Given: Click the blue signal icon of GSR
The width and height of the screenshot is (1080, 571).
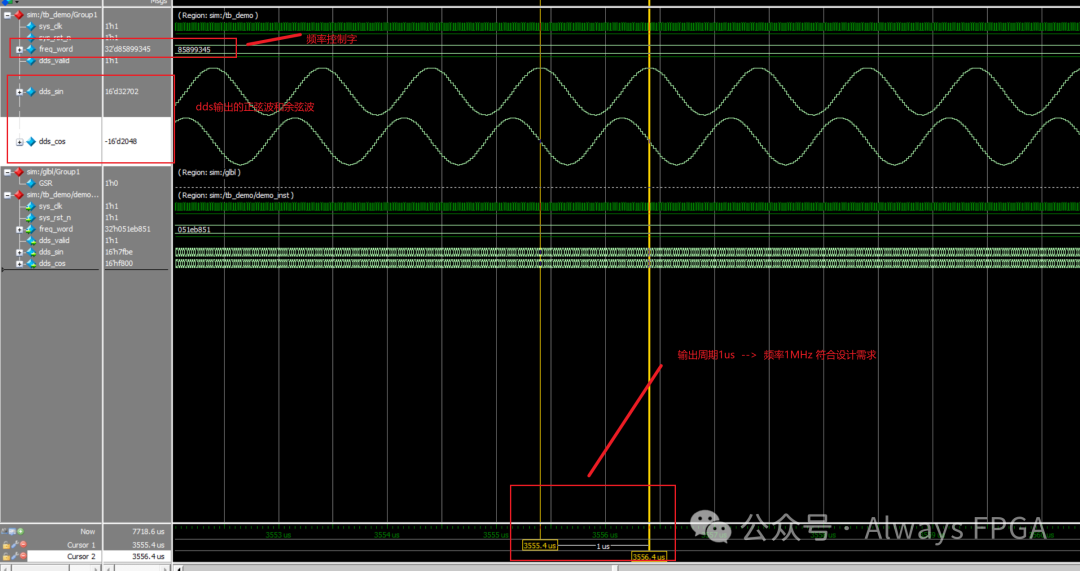Looking at the screenshot, I should pyautogui.click(x=30, y=183).
